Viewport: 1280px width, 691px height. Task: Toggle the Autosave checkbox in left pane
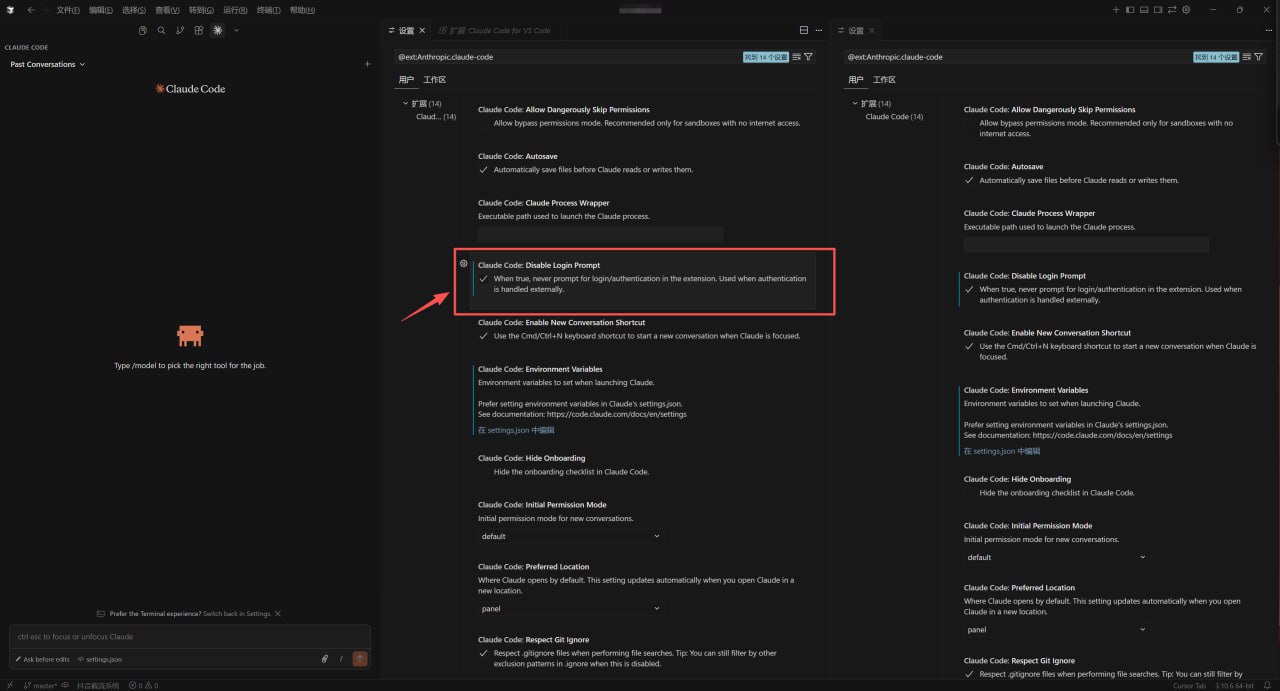[484, 169]
